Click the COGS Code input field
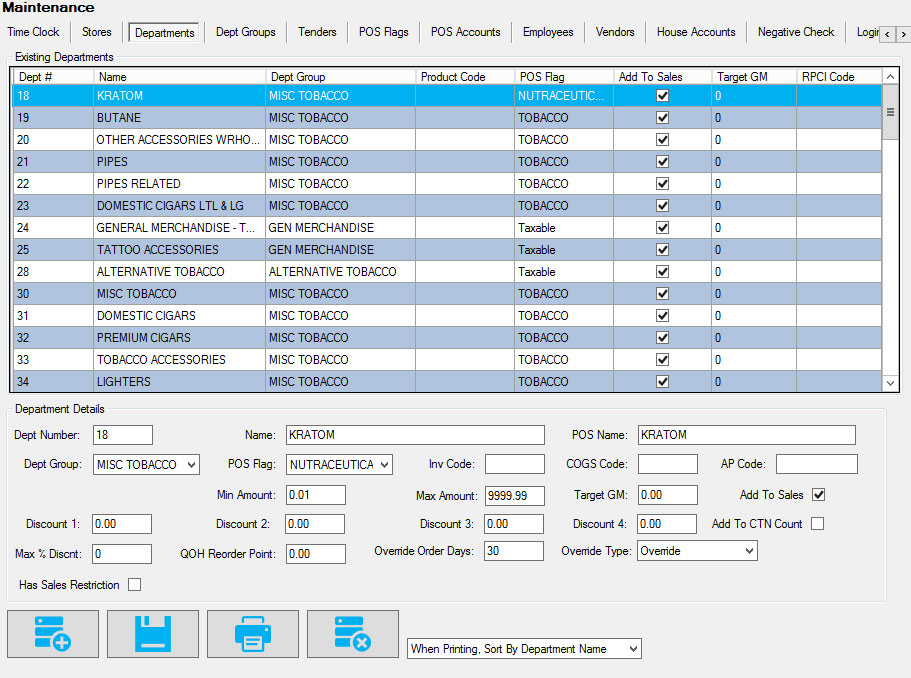This screenshot has width=911, height=678. 668,464
